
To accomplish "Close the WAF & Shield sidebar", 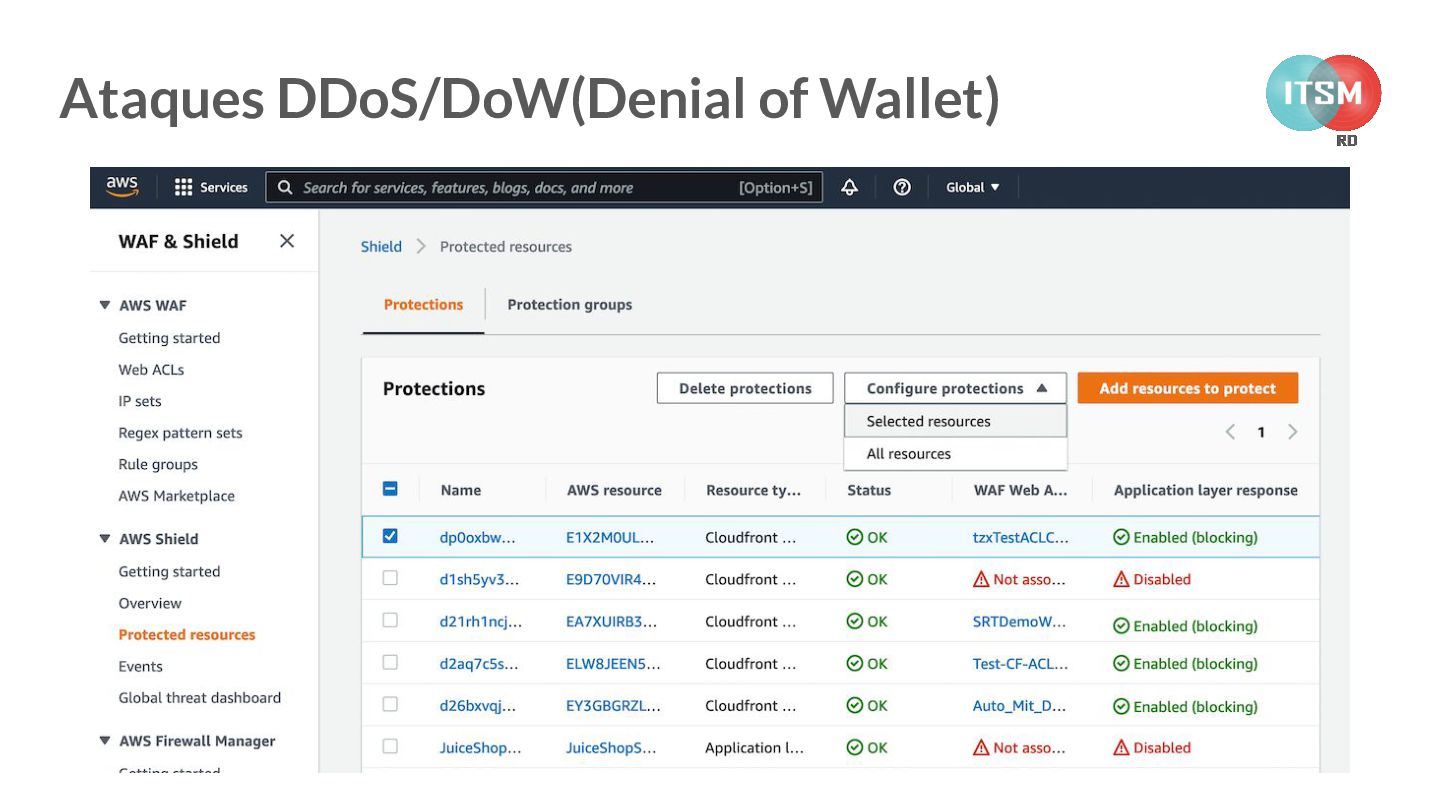I will point(287,241).
